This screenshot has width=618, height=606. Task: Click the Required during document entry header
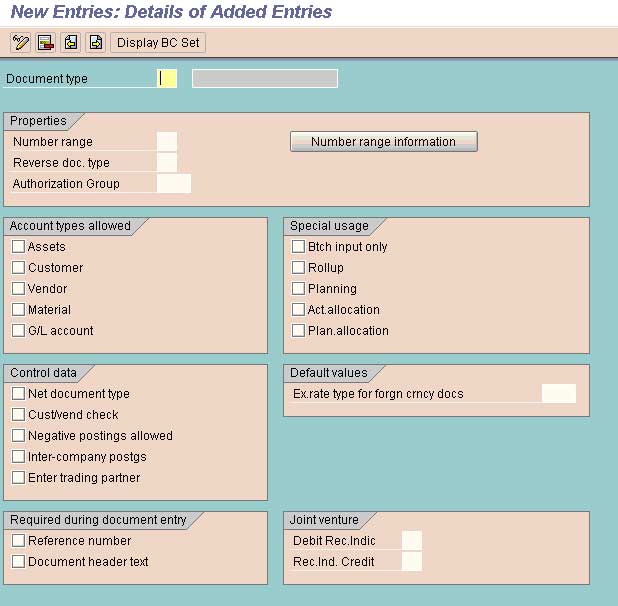point(98,520)
